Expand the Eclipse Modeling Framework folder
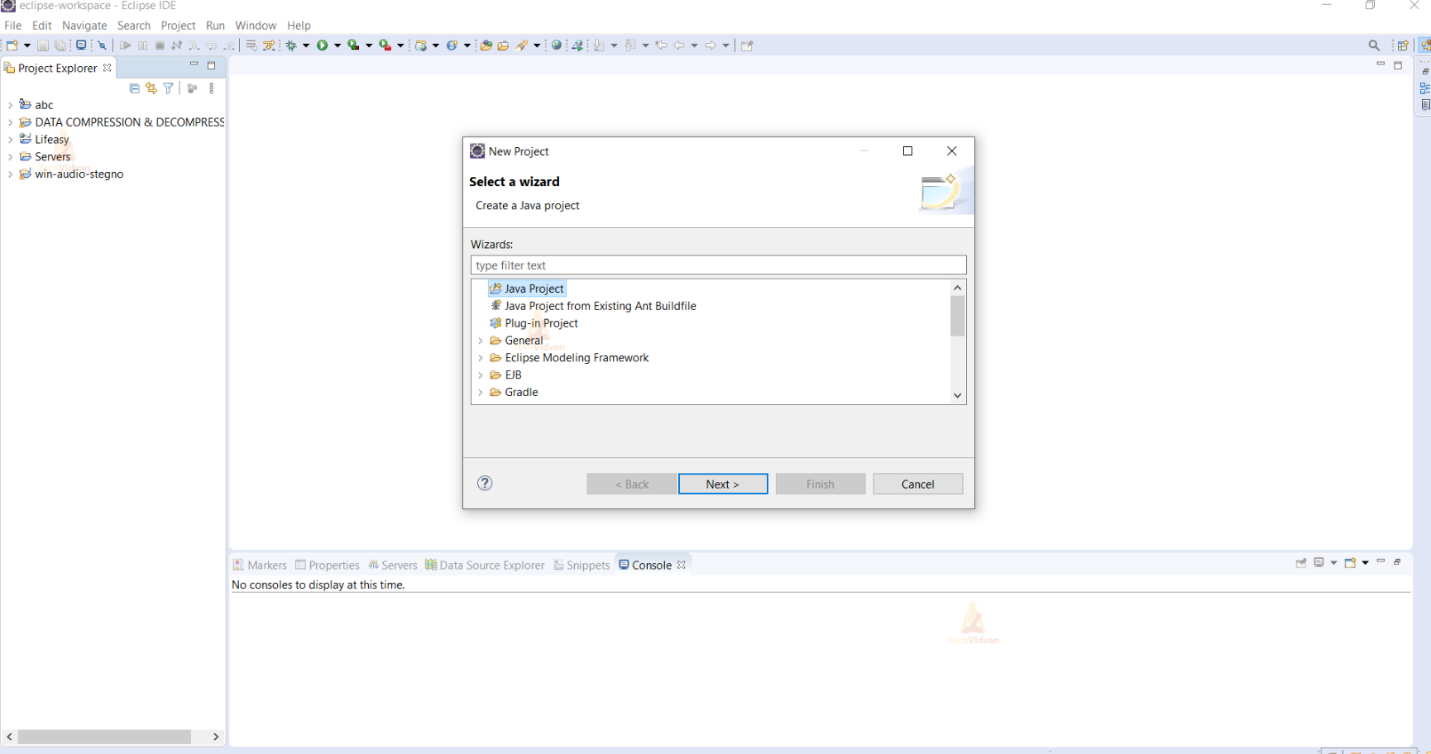The height and width of the screenshot is (754, 1431). 481,358
